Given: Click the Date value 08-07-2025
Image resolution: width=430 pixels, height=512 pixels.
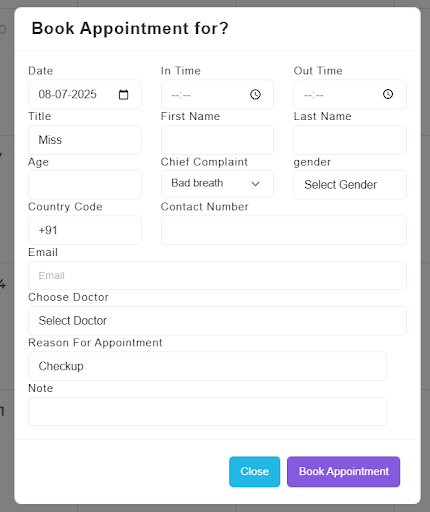Looking at the screenshot, I should (x=68, y=94).
